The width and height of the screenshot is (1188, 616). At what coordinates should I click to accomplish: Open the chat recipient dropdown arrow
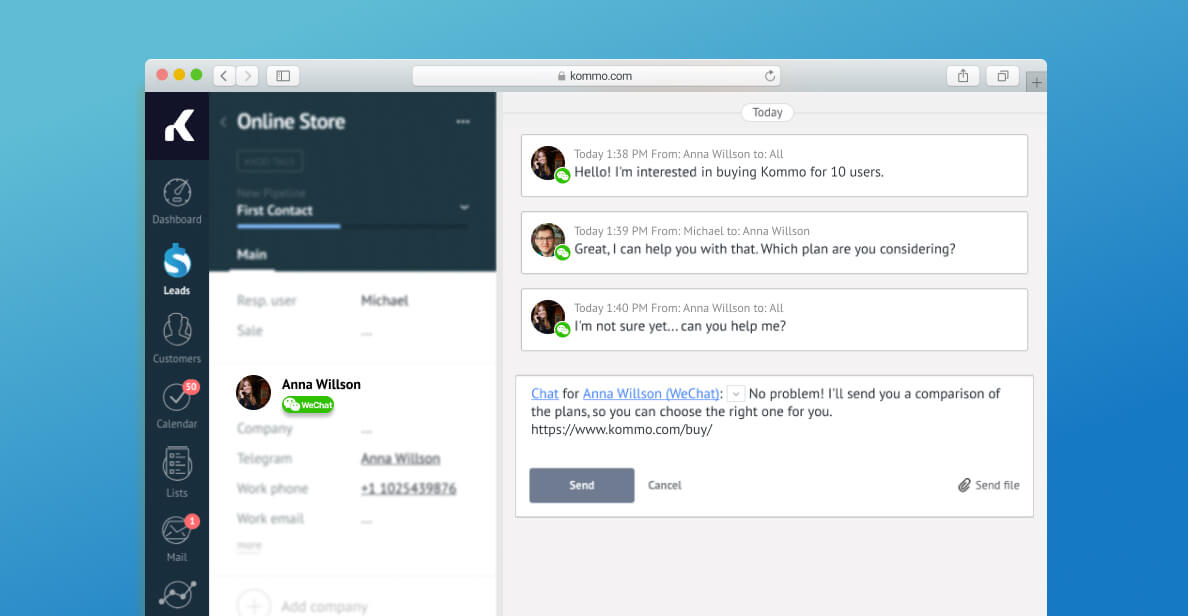[x=736, y=394]
